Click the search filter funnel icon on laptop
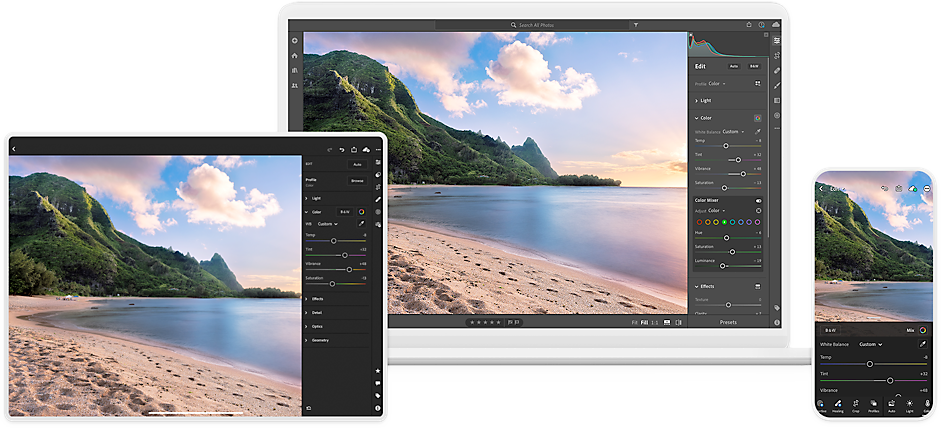 (x=636, y=25)
